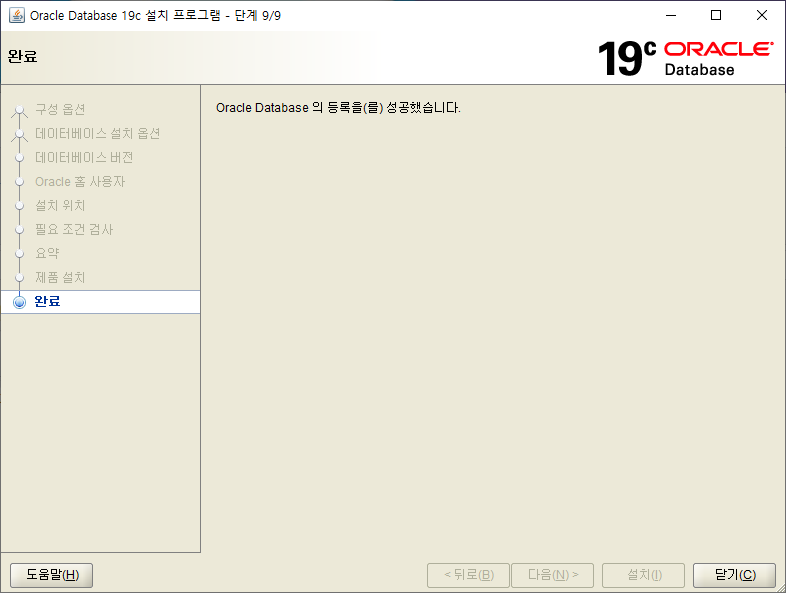Click the Oracle 19c Database logo

(685, 59)
